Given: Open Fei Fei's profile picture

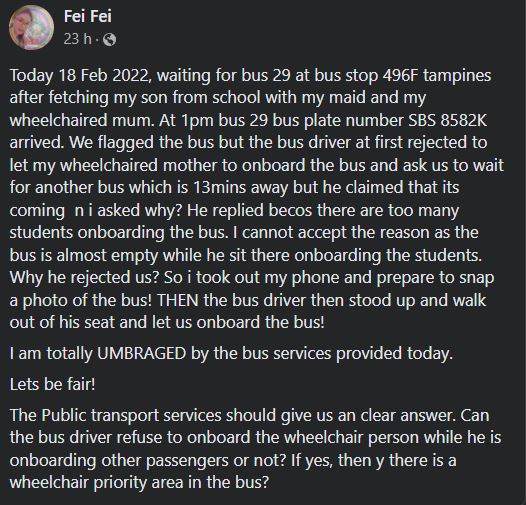Looking at the screenshot, I should (32, 28).
